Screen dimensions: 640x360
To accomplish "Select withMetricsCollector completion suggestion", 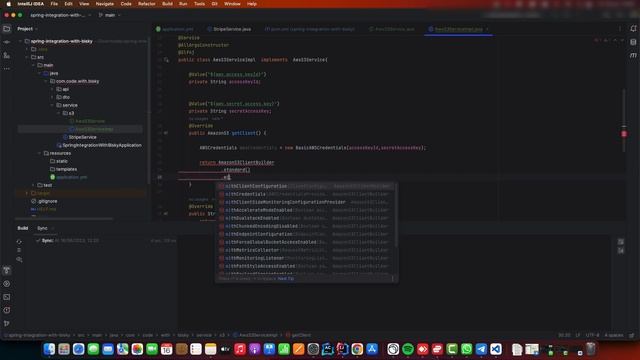I will click(x=304, y=250).
